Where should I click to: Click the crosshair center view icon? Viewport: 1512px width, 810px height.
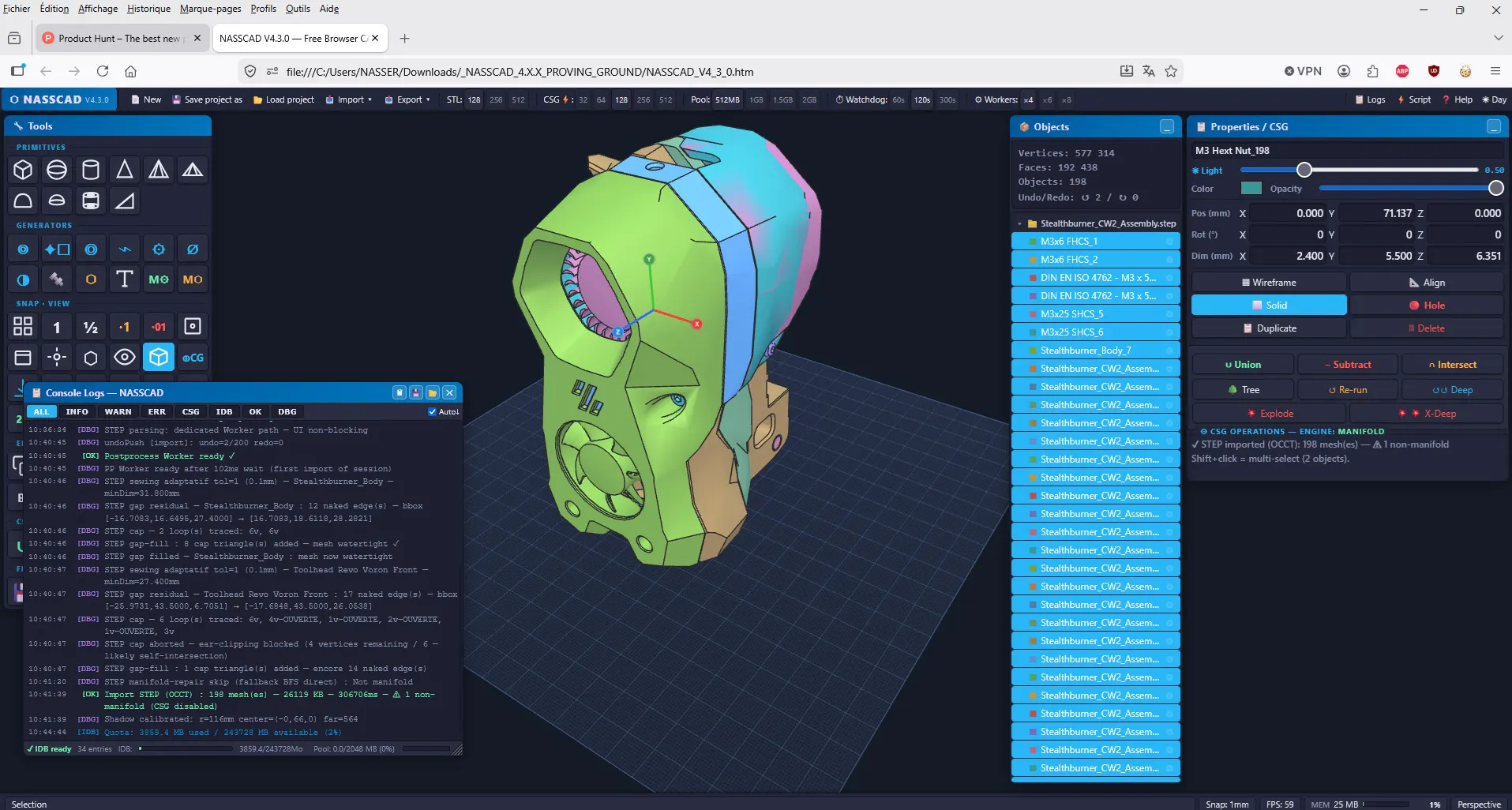click(57, 358)
